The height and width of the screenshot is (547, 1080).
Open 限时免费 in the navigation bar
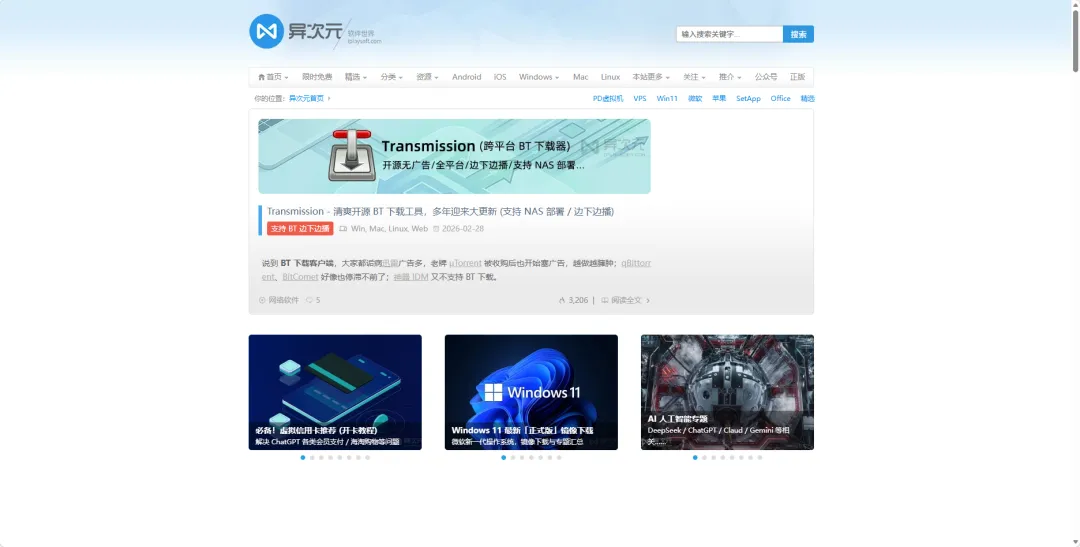[317, 77]
